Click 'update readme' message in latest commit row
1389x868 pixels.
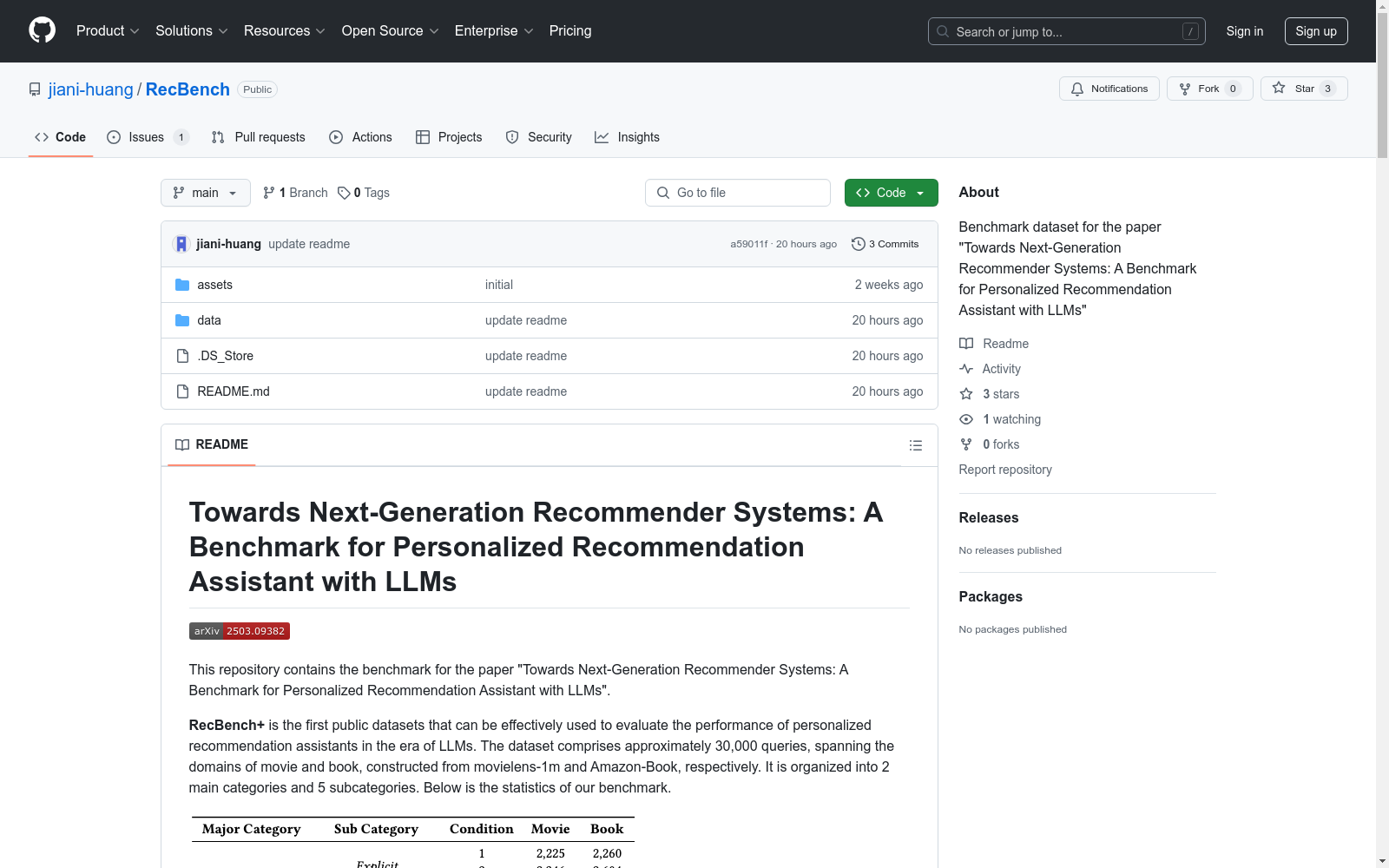point(309,244)
